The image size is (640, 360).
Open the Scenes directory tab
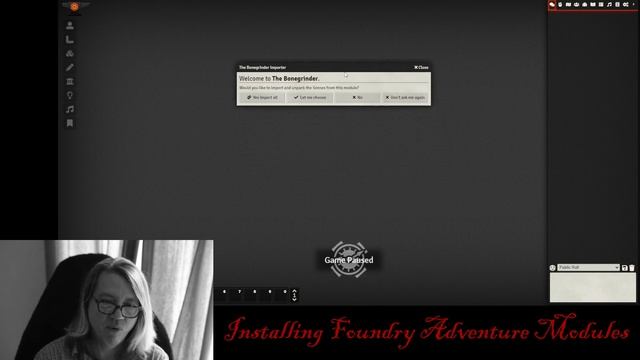tap(568, 4)
